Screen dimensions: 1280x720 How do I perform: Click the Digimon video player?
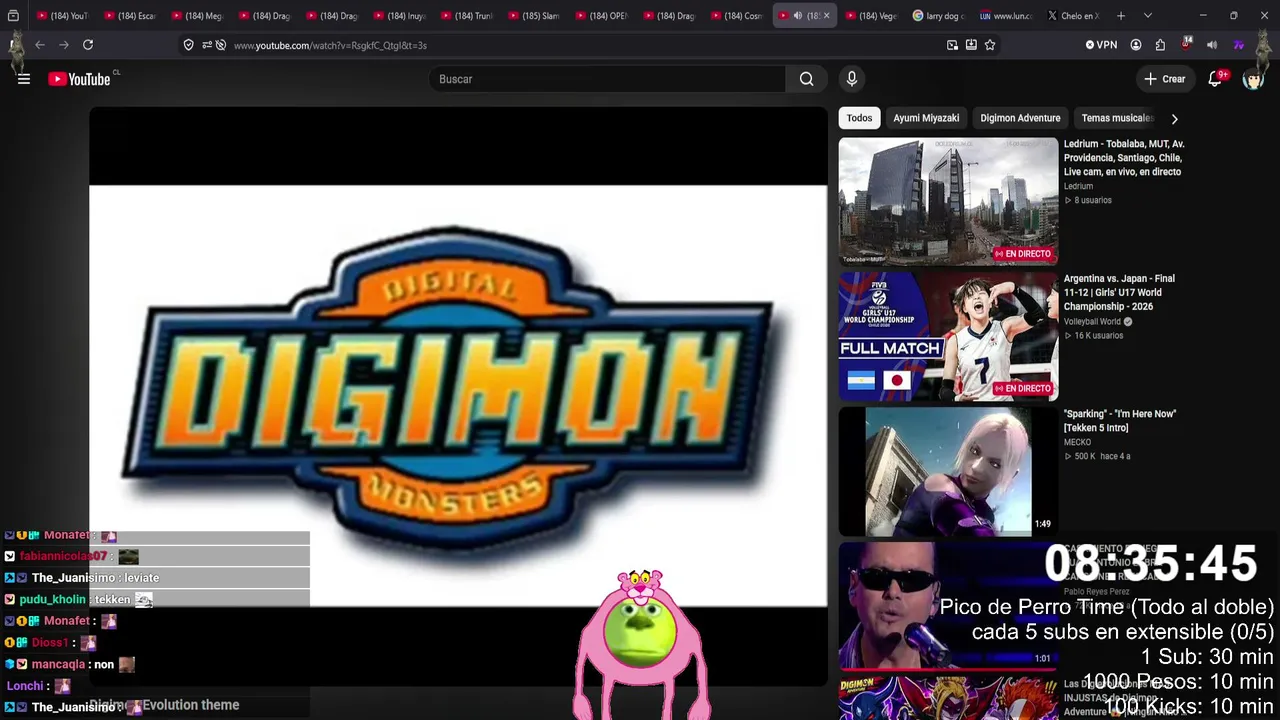click(x=458, y=395)
